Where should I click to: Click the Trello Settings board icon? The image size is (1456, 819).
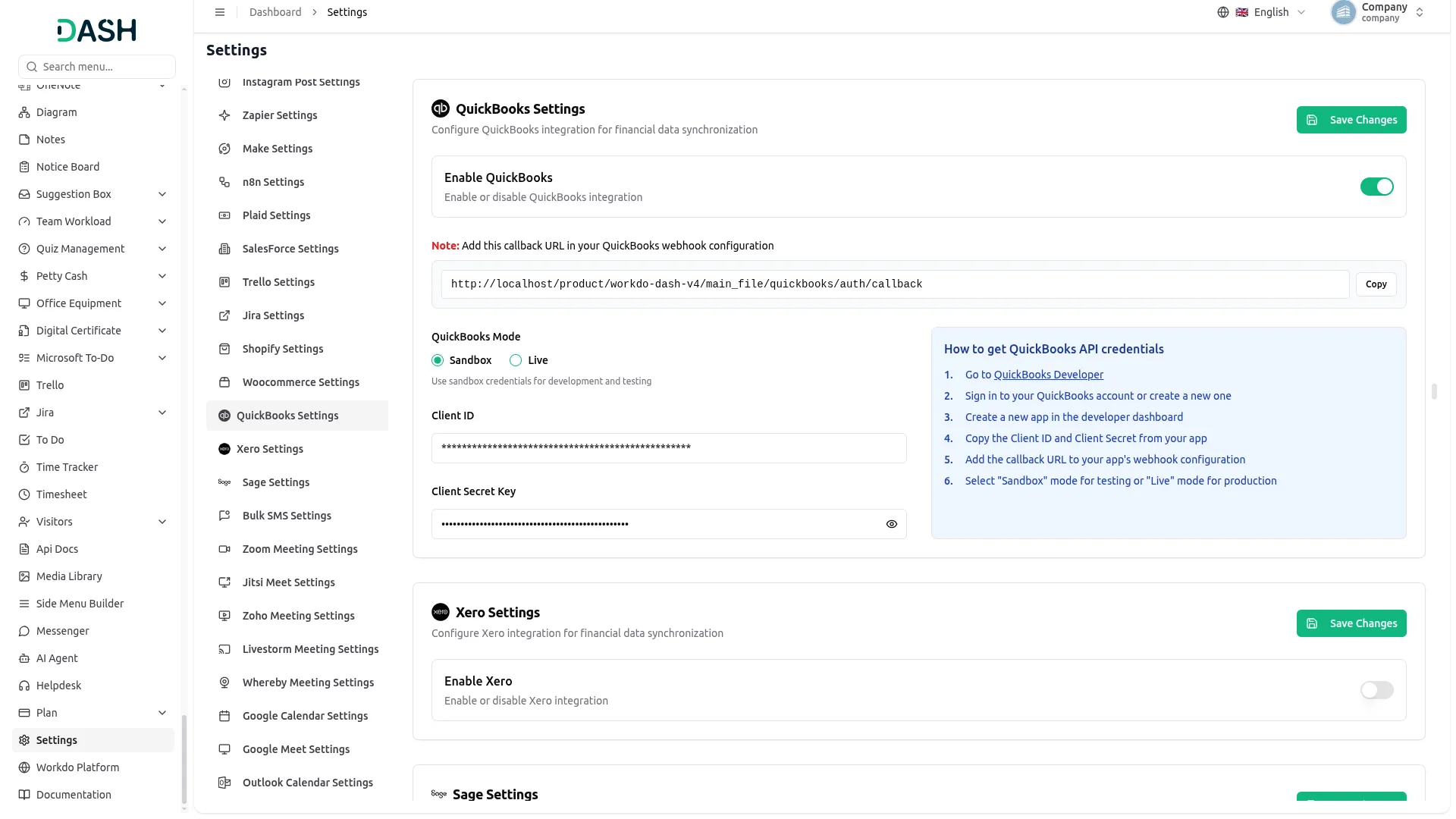coord(224,282)
